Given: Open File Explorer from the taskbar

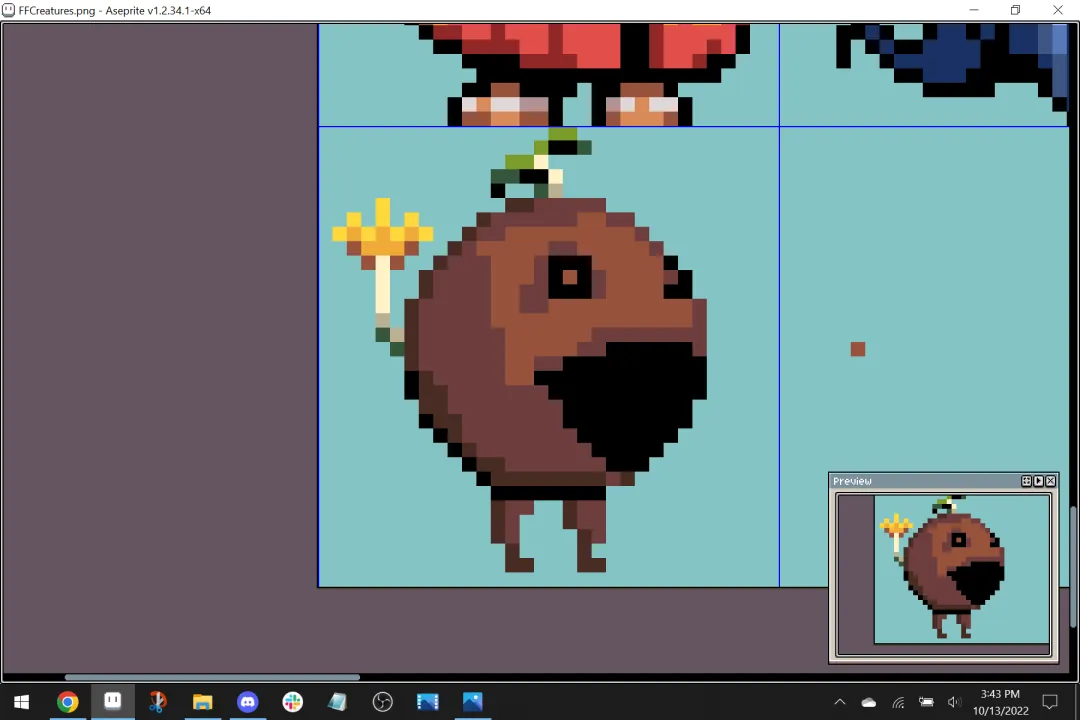Looking at the screenshot, I should click(202, 702).
